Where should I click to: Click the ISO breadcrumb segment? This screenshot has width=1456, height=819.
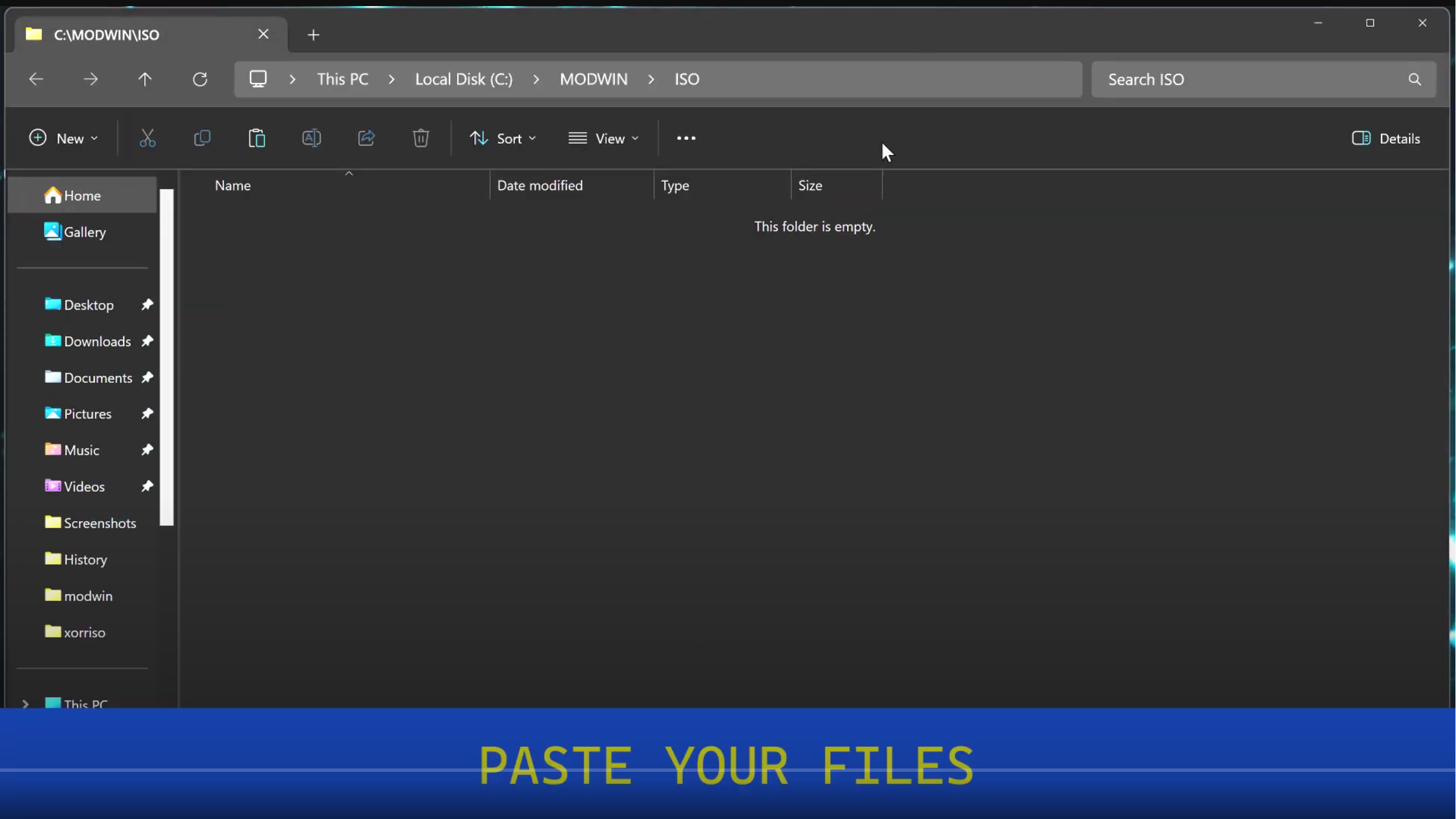(687, 79)
